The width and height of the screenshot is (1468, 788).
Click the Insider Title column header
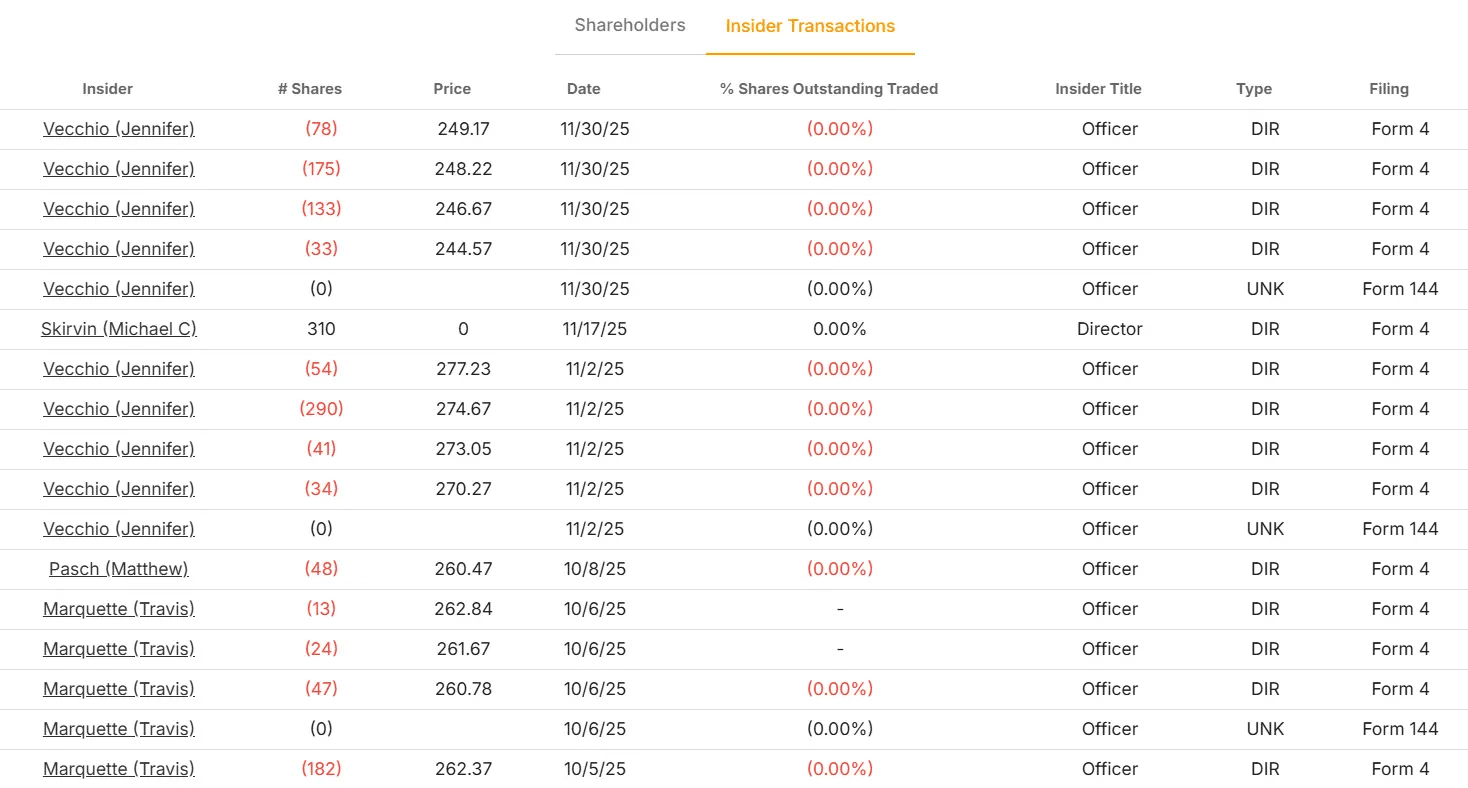tap(1098, 89)
